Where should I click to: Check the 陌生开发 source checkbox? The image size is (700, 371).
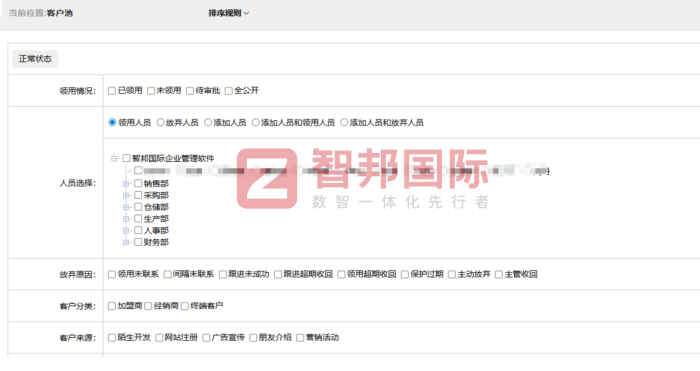pyautogui.click(x=112, y=338)
